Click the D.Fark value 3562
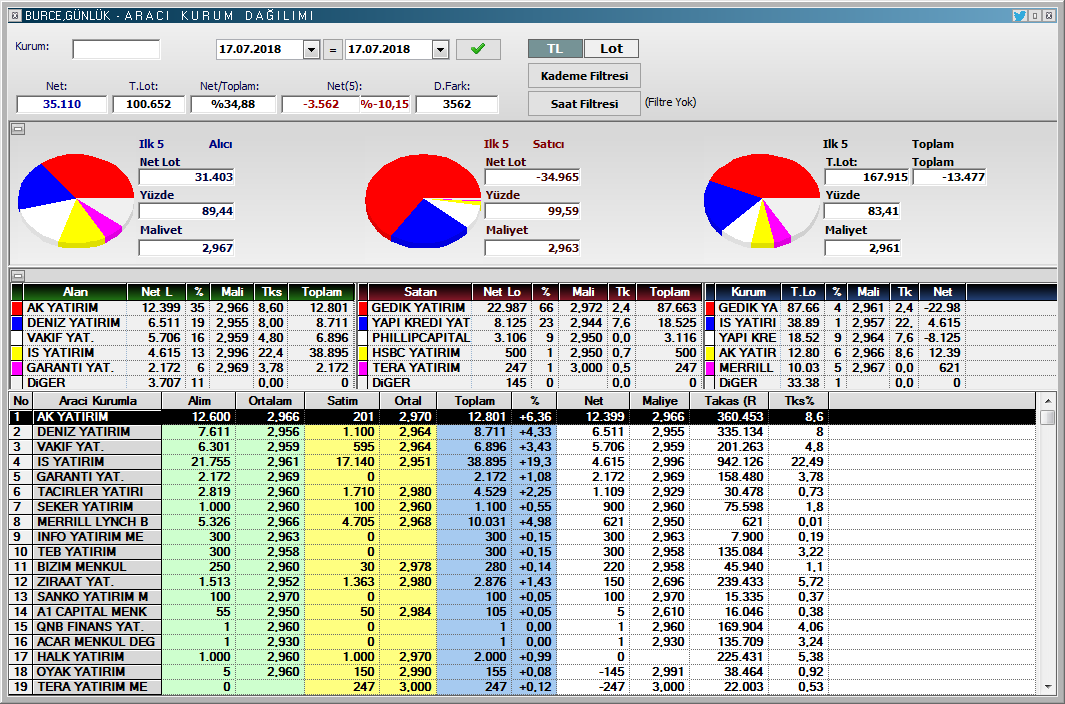The width and height of the screenshot is (1065, 704). (x=456, y=104)
